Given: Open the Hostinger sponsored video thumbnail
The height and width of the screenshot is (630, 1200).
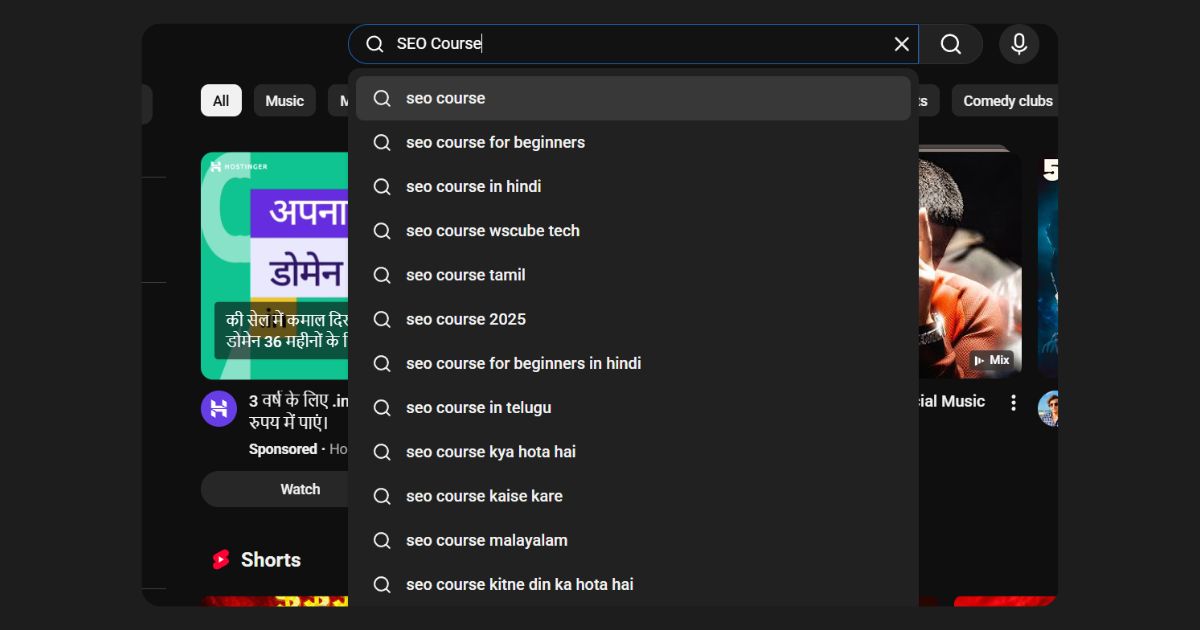Looking at the screenshot, I should click(275, 266).
